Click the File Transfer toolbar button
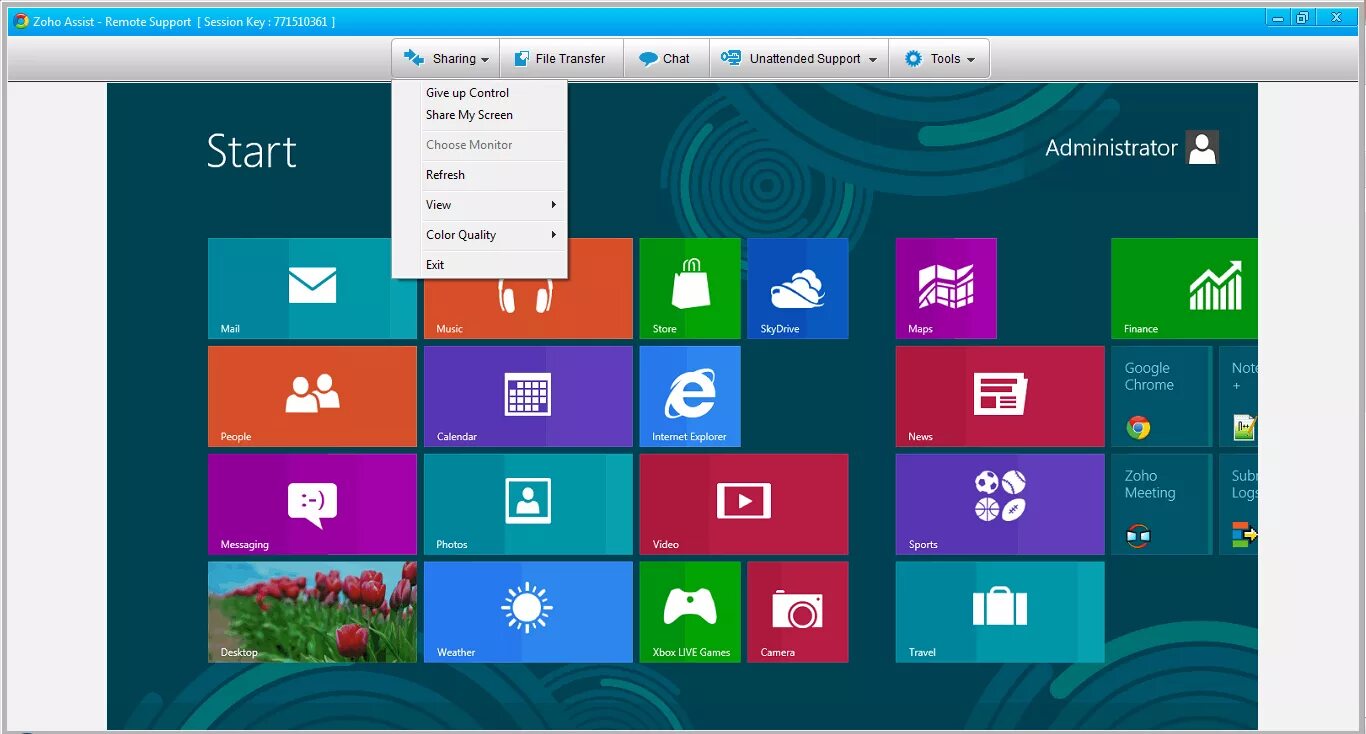This screenshot has width=1366, height=734. pos(560,59)
